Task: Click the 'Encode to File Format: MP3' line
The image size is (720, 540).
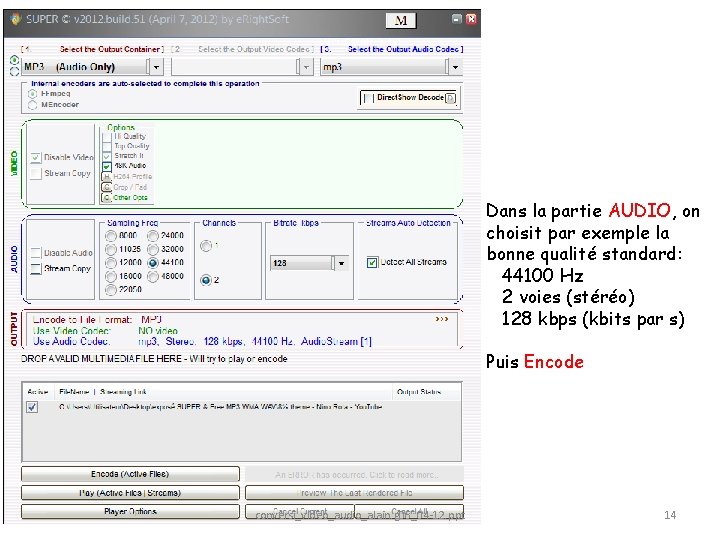Action: [x=97, y=320]
